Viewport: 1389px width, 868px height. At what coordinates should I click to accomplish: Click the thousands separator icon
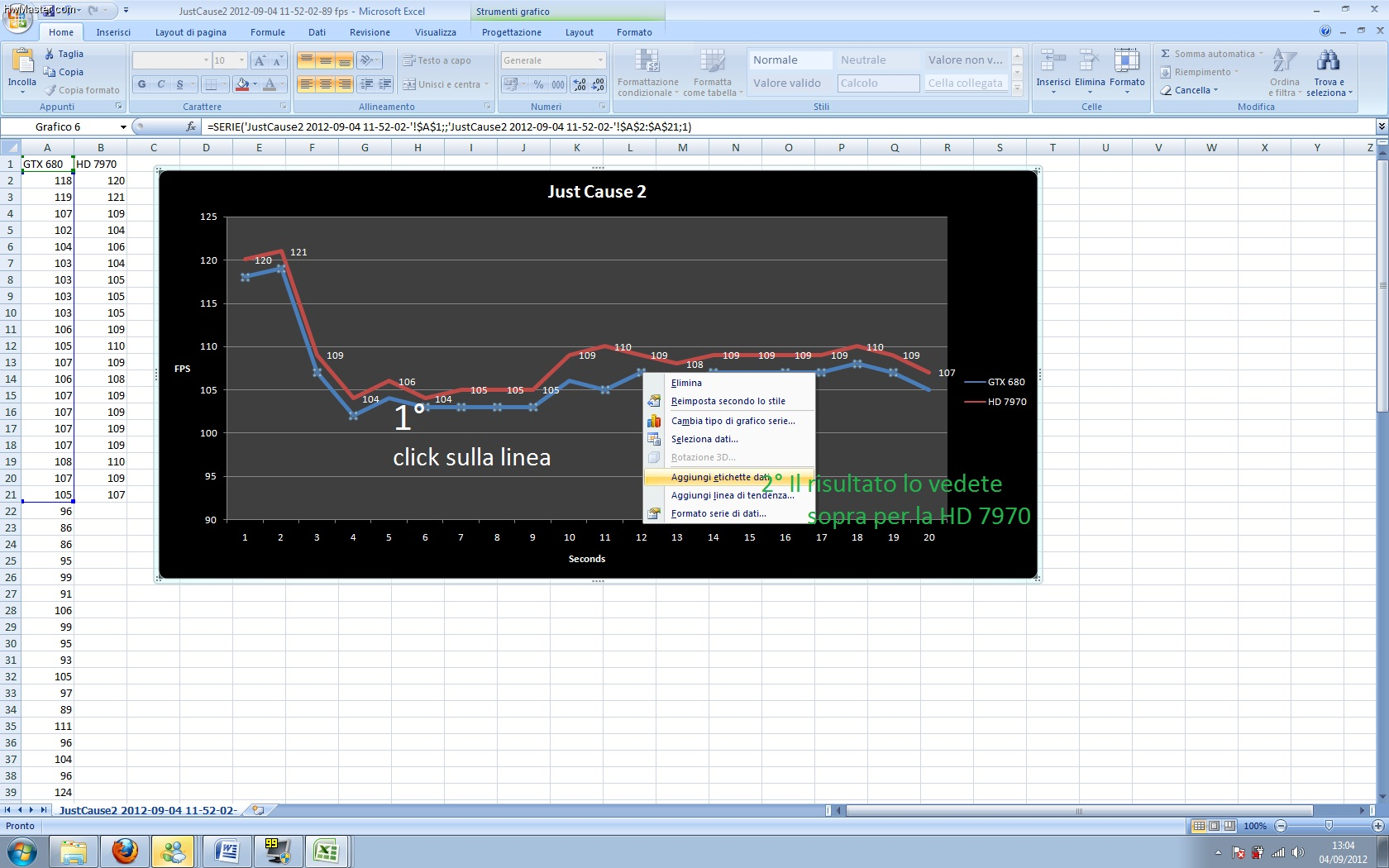point(558,84)
